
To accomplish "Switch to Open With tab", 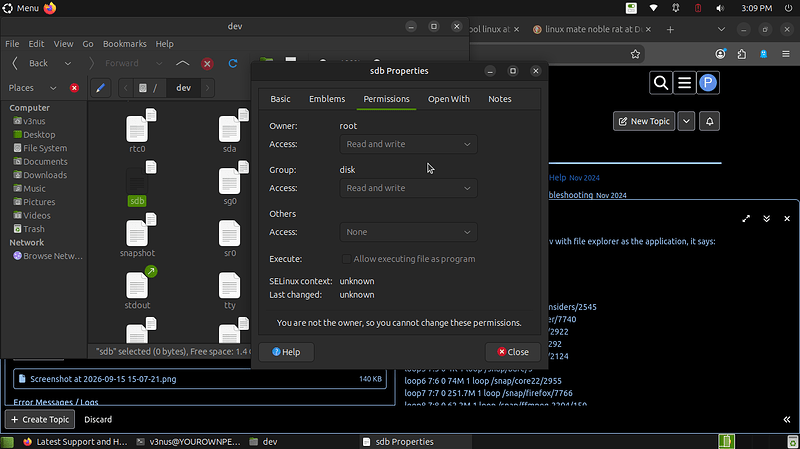I will 448,99.
